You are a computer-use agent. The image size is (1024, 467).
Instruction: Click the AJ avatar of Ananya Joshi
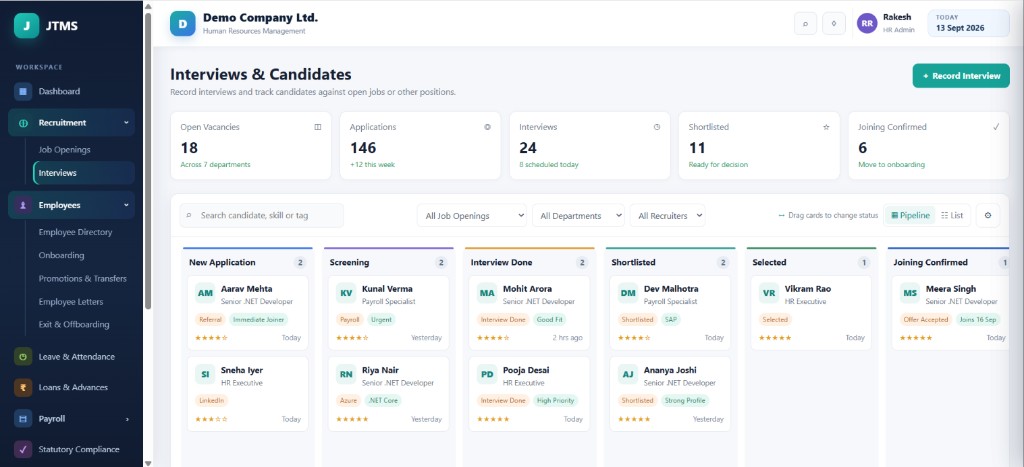click(x=628, y=375)
